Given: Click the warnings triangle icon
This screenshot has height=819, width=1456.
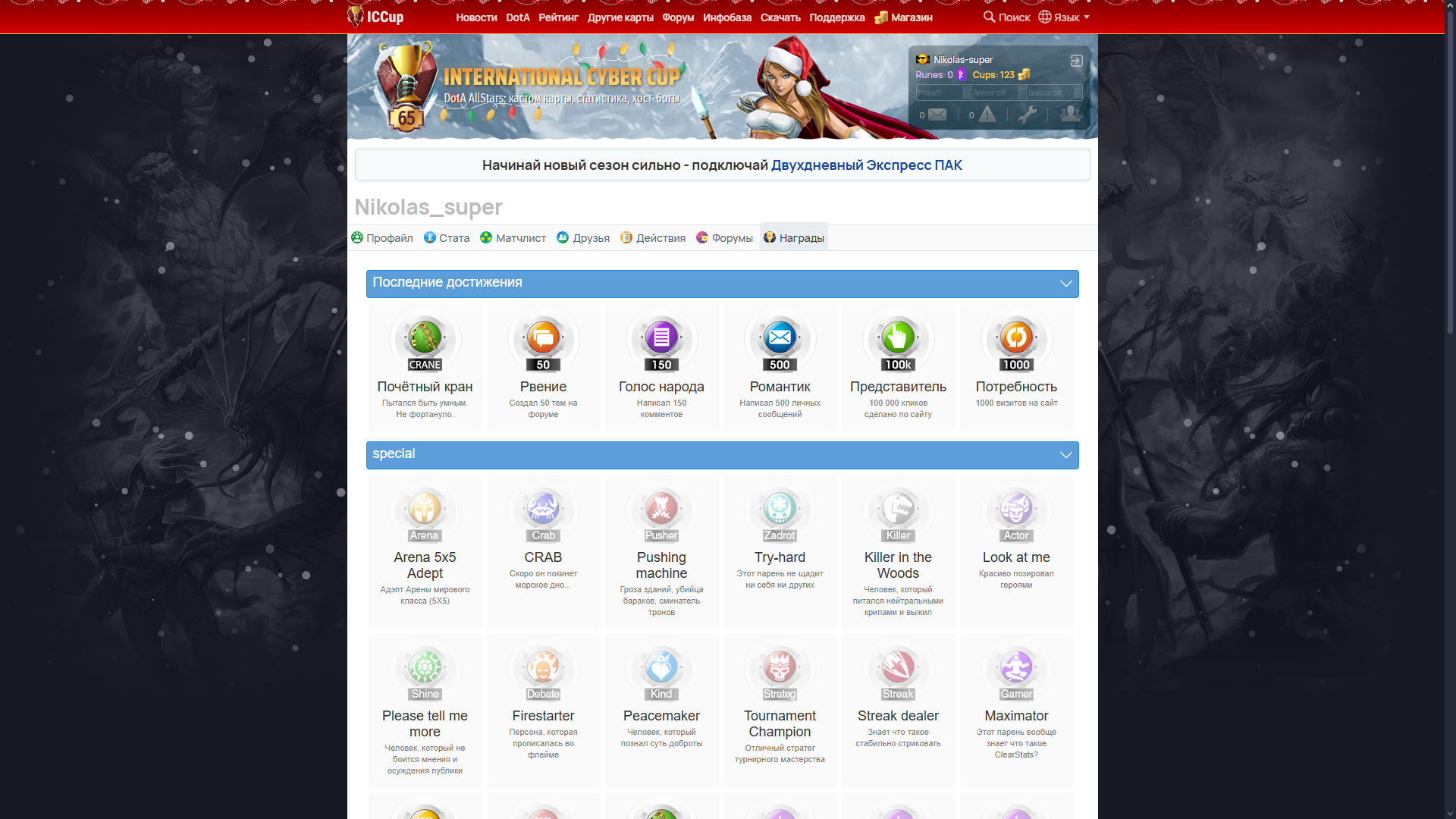Looking at the screenshot, I should (987, 115).
